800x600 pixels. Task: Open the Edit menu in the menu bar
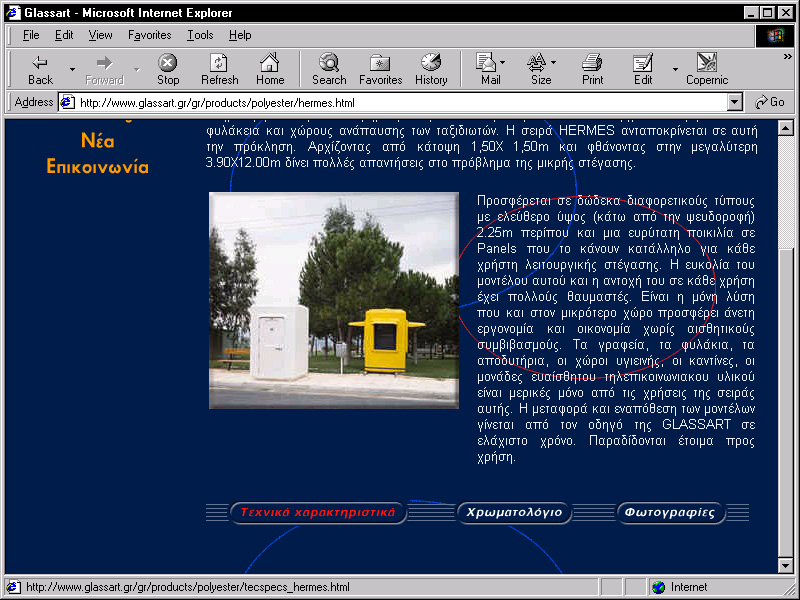pos(64,35)
